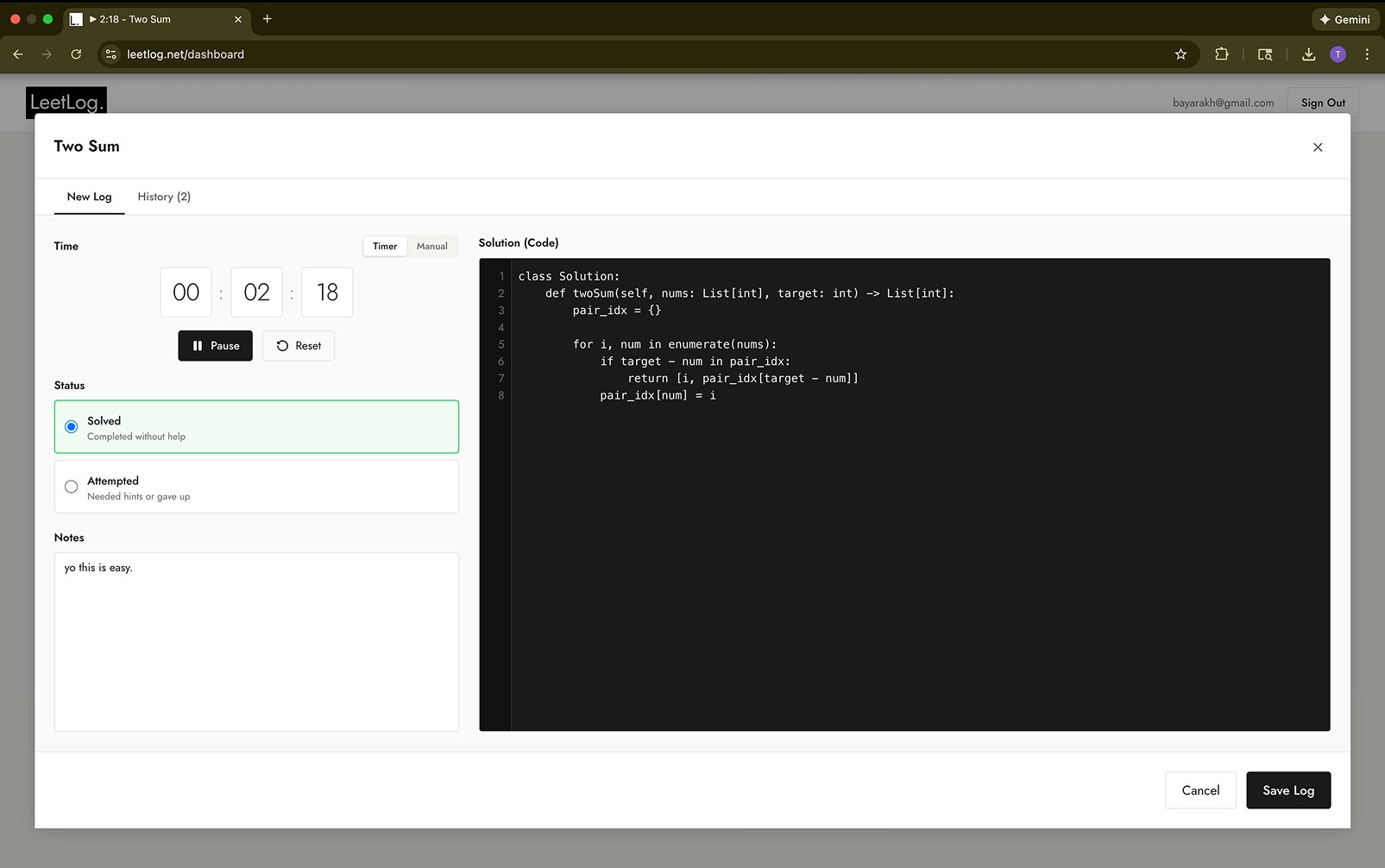Bookmark the page with the star icon
Image resolution: width=1385 pixels, height=868 pixels.
pos(1180,53)
